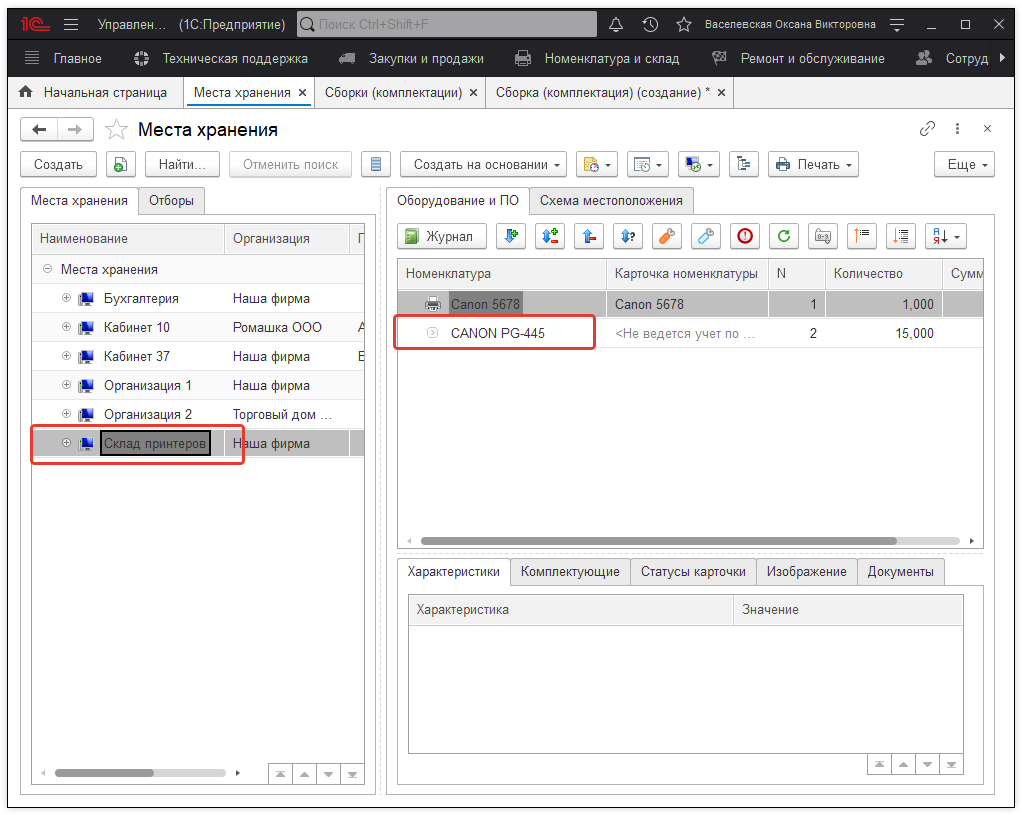The height and width of the screenshot is (815, 1022).
Task: Open the Печать dropdown menu
Action: click(x=813, y=164)
